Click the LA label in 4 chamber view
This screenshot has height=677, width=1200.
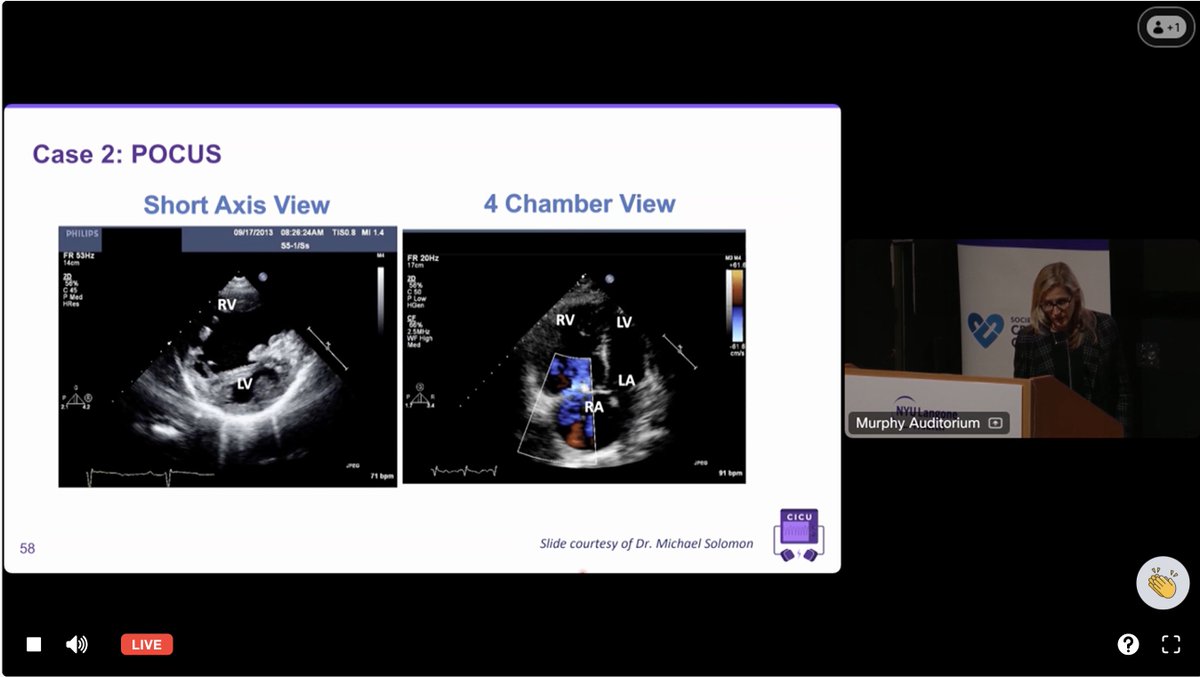[x=627, y=381]
